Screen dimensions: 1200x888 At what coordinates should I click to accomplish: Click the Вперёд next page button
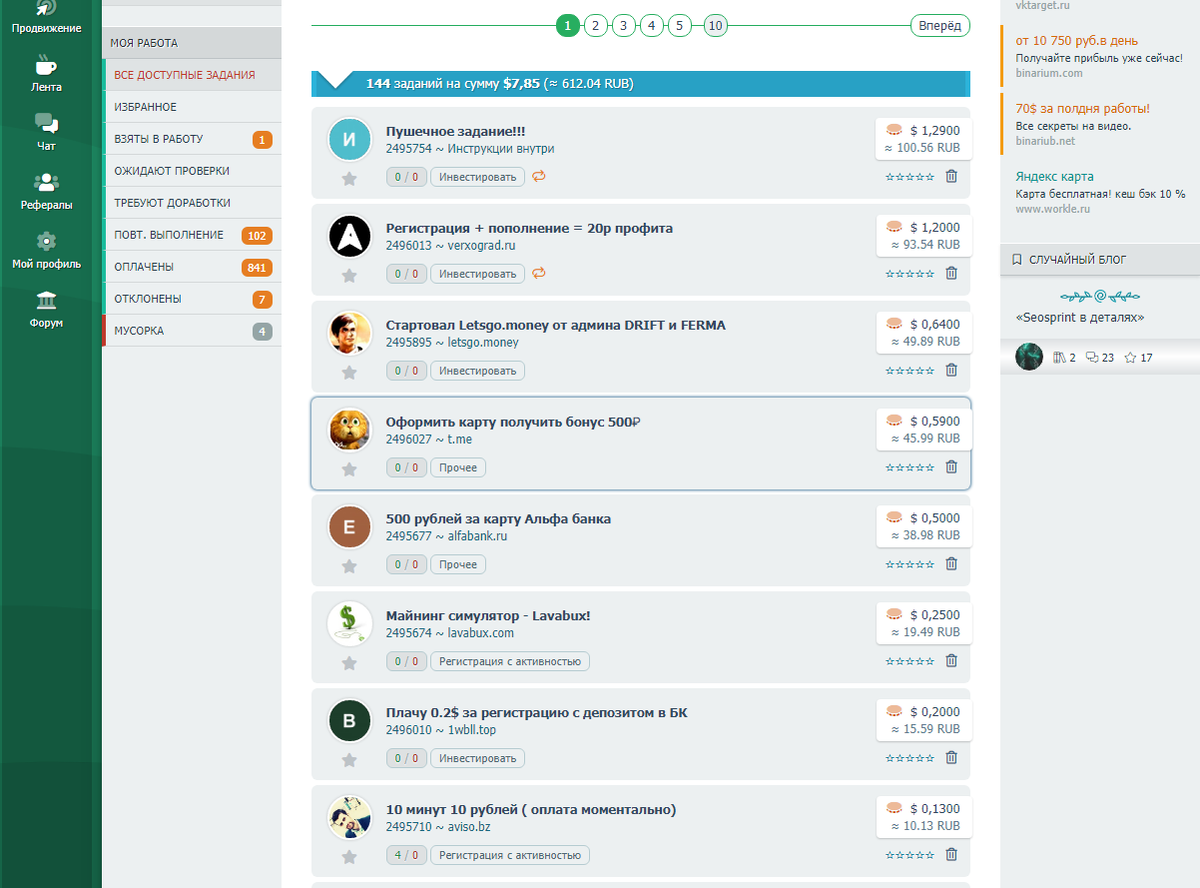pos(940,25)
